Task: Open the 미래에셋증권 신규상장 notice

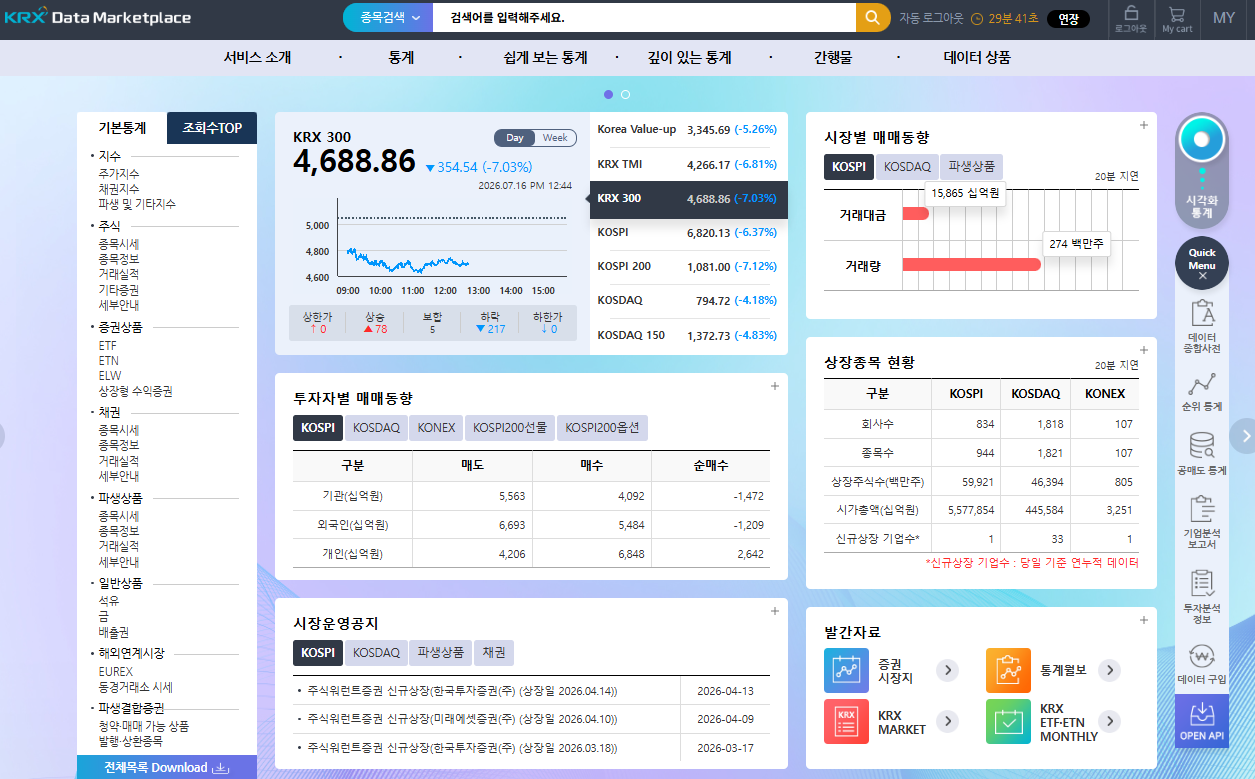Action: [x=462, y=719]
